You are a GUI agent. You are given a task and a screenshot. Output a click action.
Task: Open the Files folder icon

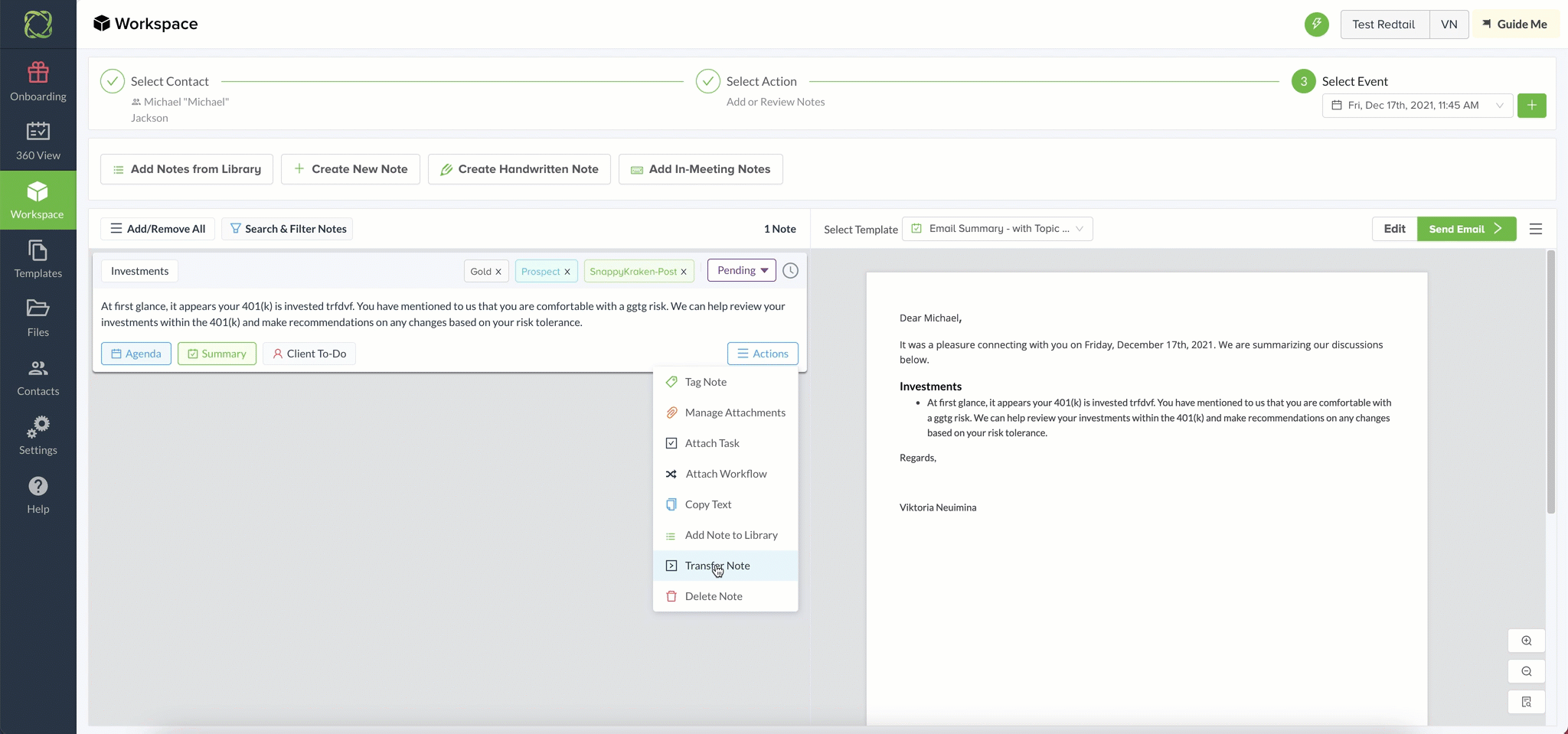[x=38, y=308]
